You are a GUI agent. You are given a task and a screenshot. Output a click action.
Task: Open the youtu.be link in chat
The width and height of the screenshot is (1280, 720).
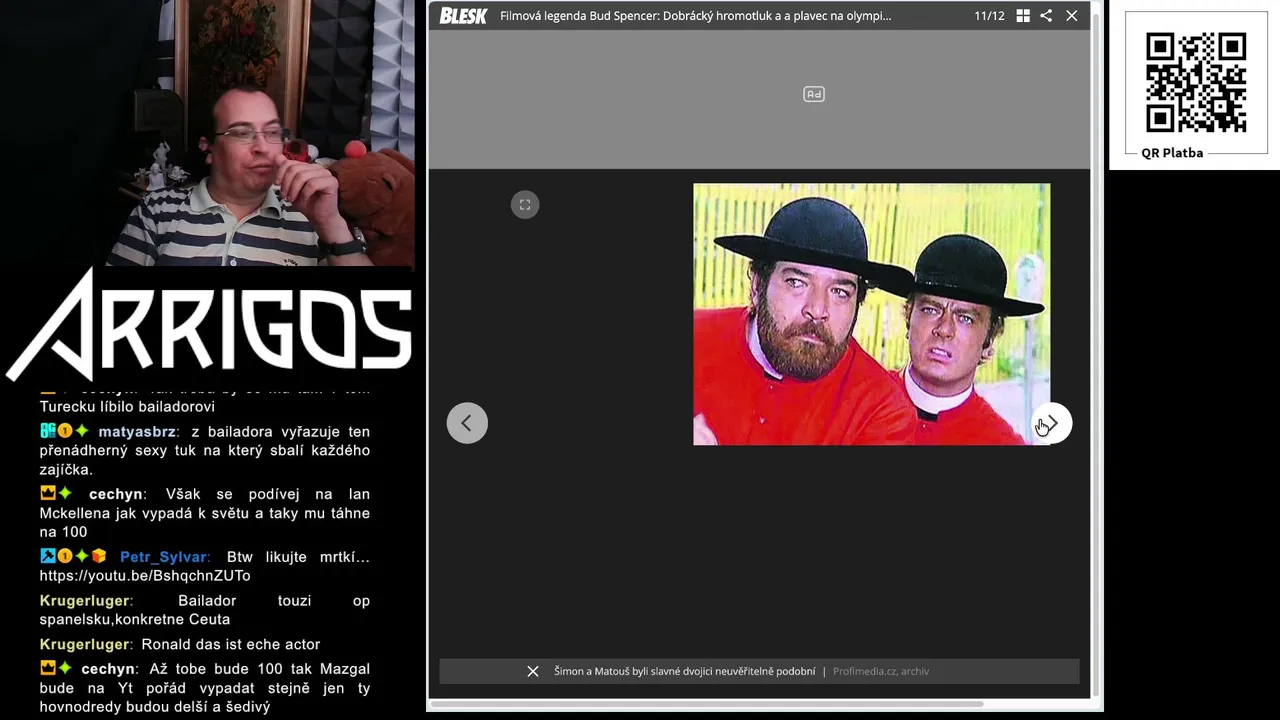pos(145,576)
